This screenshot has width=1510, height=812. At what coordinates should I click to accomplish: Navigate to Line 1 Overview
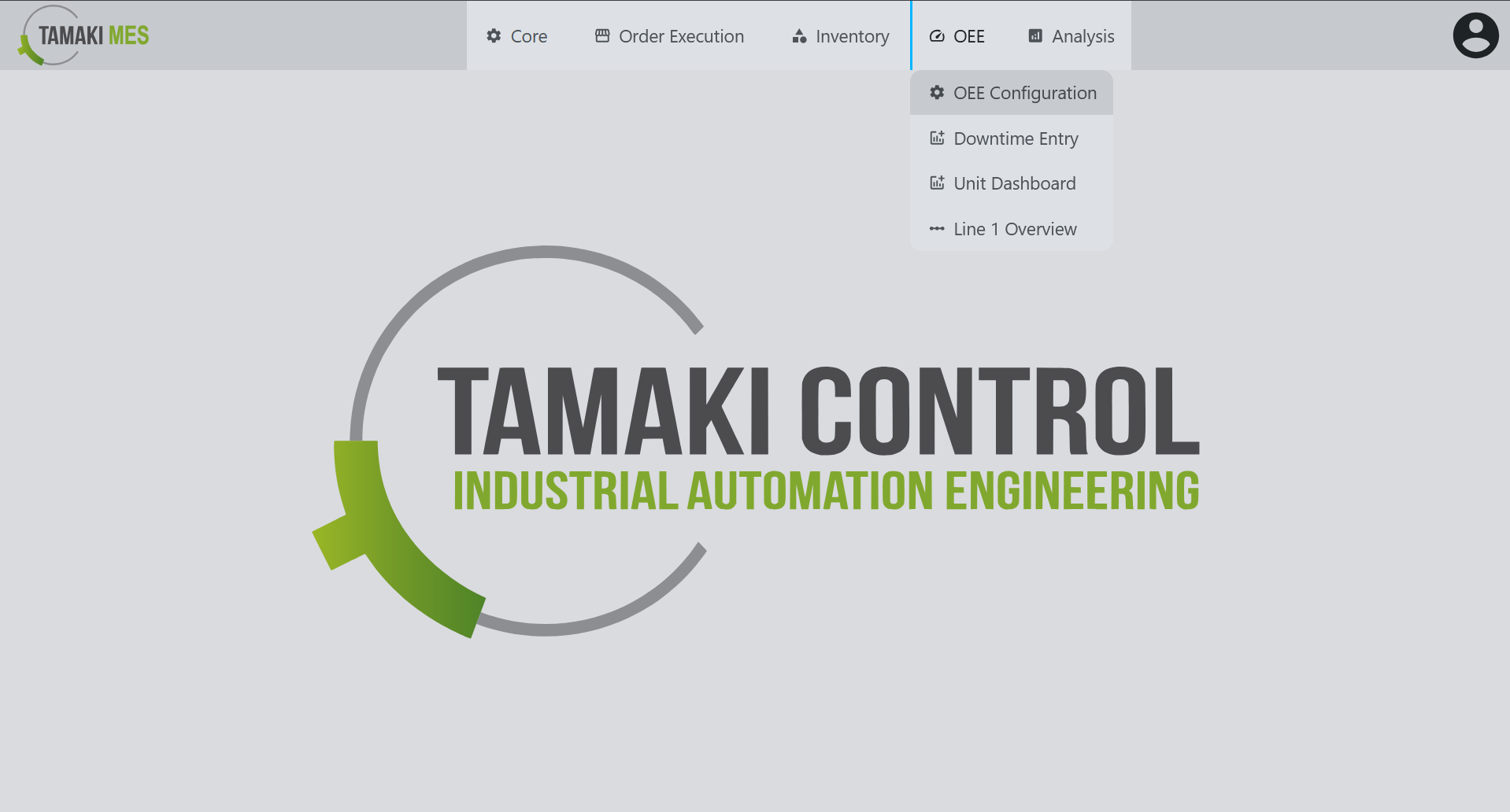pyautogui.click(x=1015, y=229)
